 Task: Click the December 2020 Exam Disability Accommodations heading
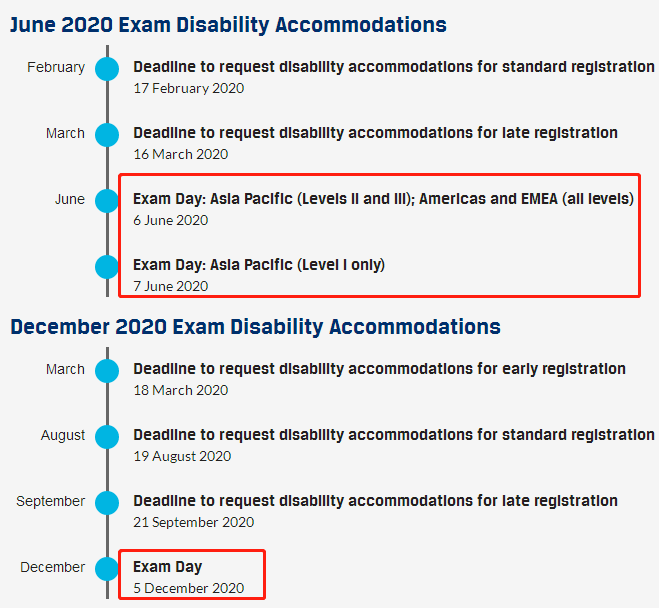(x=255, y=327)
